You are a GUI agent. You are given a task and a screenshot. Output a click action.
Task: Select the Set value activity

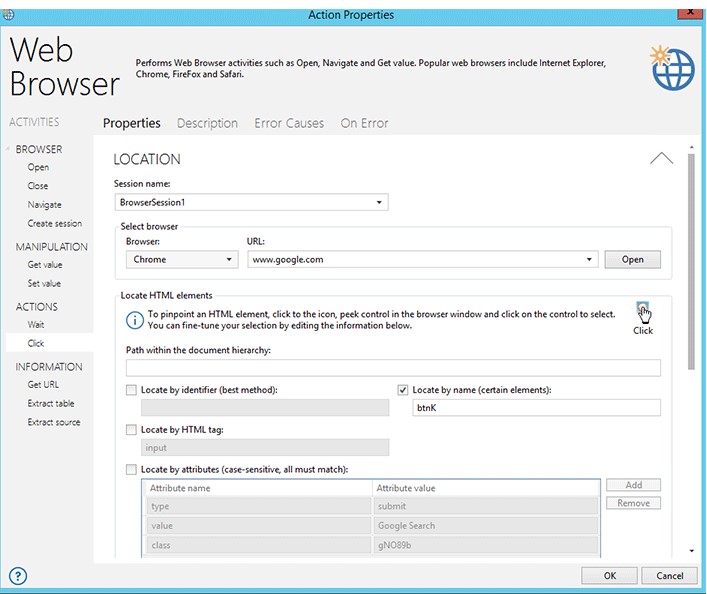coord(44,283)
